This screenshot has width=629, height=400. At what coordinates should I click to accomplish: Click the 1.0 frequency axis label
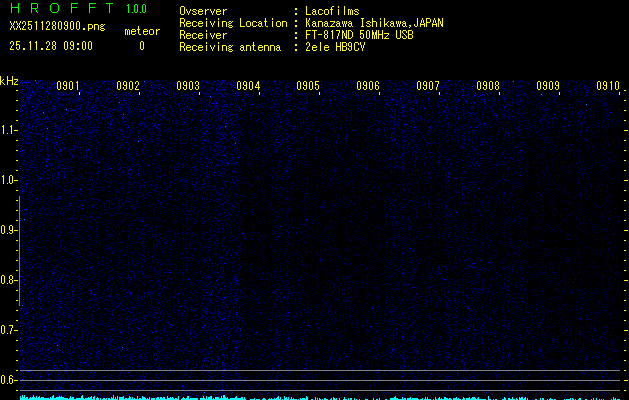pos(9,180)
